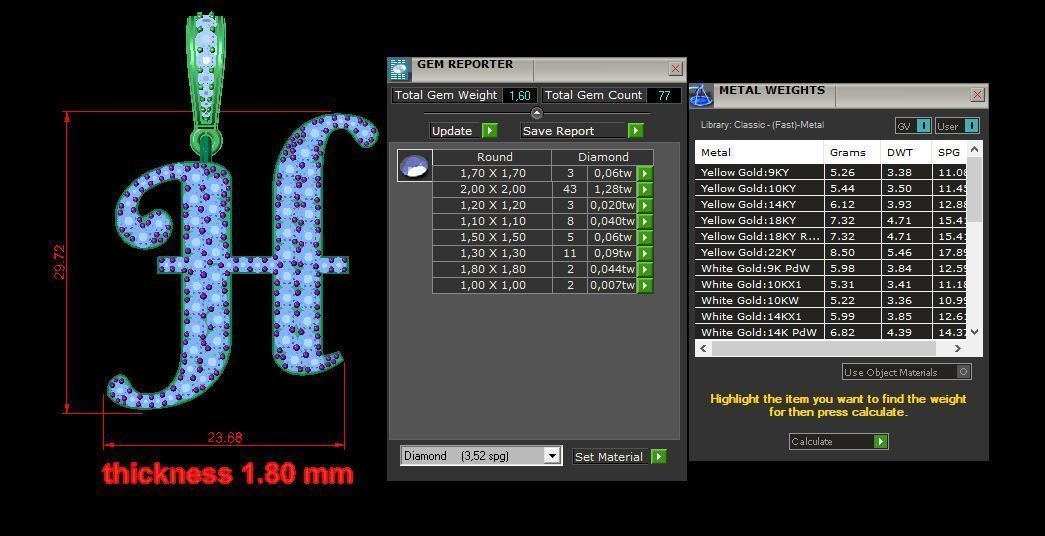Click the round diamond gem thumbnail
The height and width of the screenshot is (536, 1045).
click(x=415, y=165)
